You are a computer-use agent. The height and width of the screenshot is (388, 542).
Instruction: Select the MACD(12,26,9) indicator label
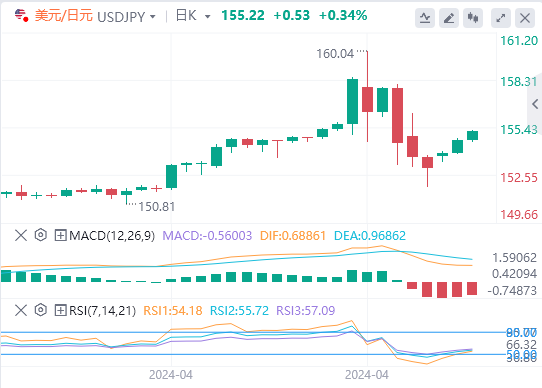112,235
